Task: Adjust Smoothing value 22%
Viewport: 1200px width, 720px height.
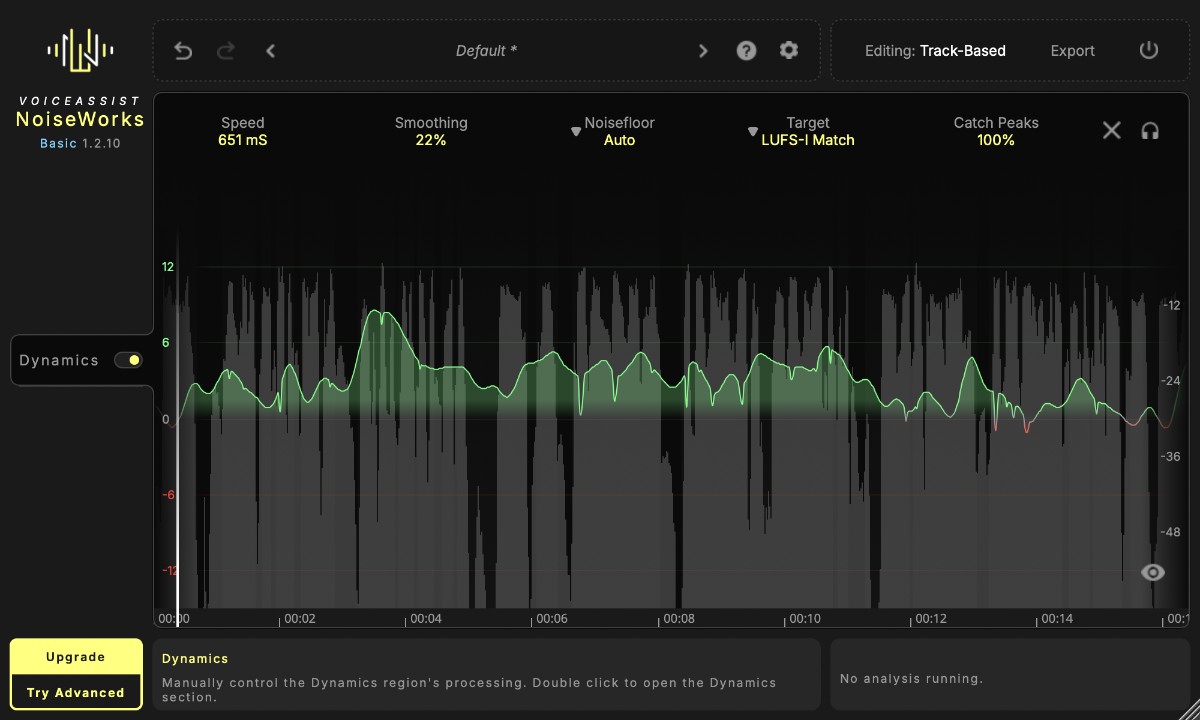Action: coord(431,140)
